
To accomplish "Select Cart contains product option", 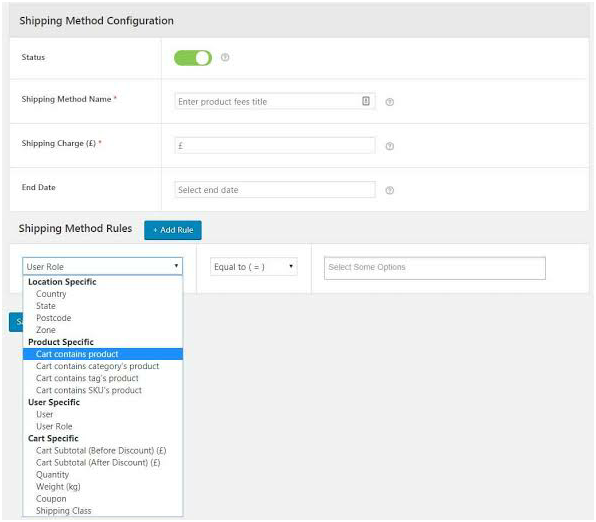I will pos(103,354).
